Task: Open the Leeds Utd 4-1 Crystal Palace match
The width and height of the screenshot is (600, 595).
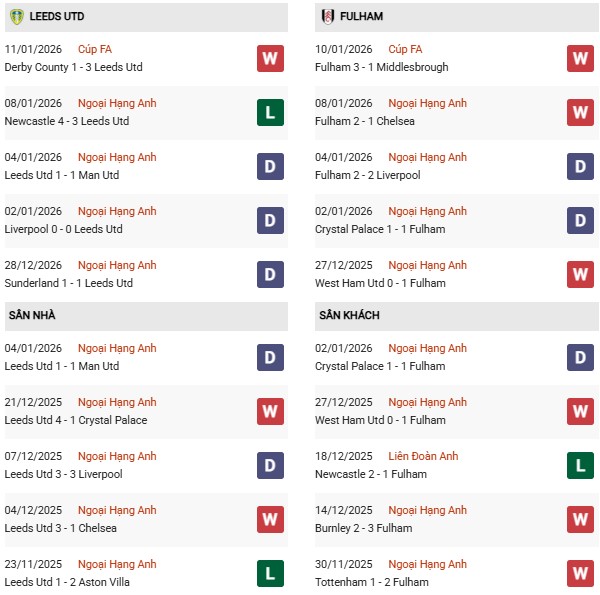Action: [x=76, y=420]
